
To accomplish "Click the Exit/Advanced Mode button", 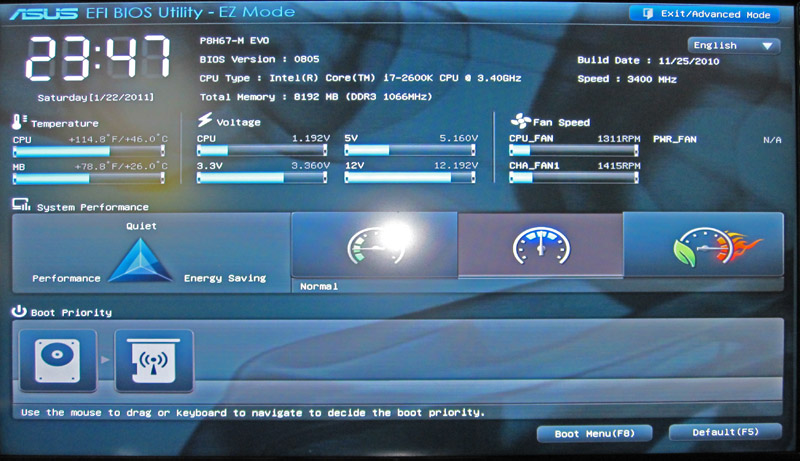I will (705, 14).
